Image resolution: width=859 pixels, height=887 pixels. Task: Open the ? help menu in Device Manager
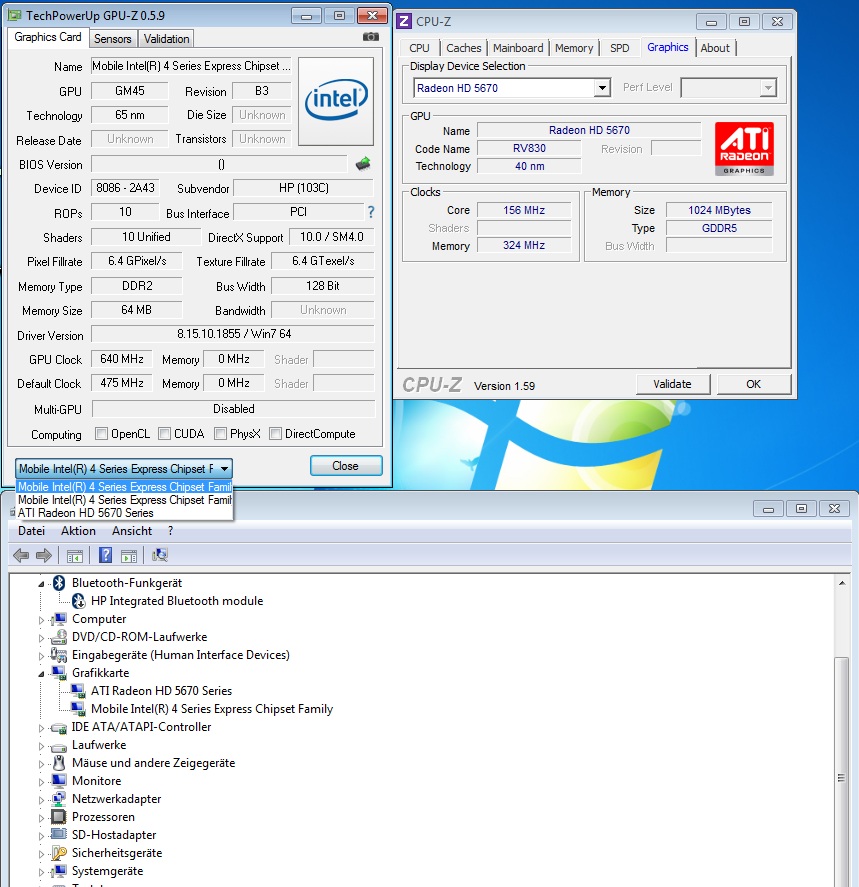[x=170, y=531]
